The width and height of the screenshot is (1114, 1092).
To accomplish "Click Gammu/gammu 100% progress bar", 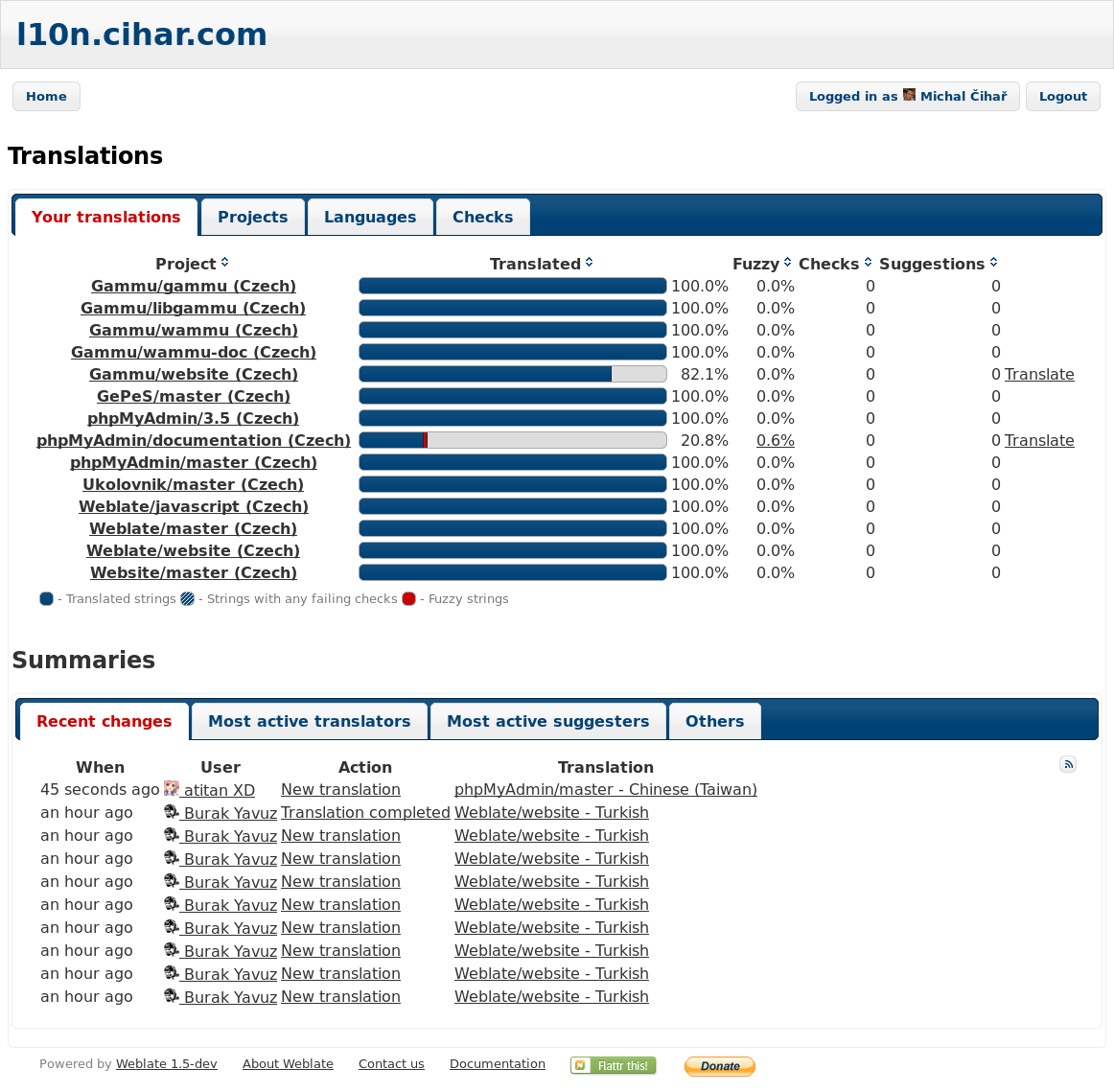I will (513, 286).
